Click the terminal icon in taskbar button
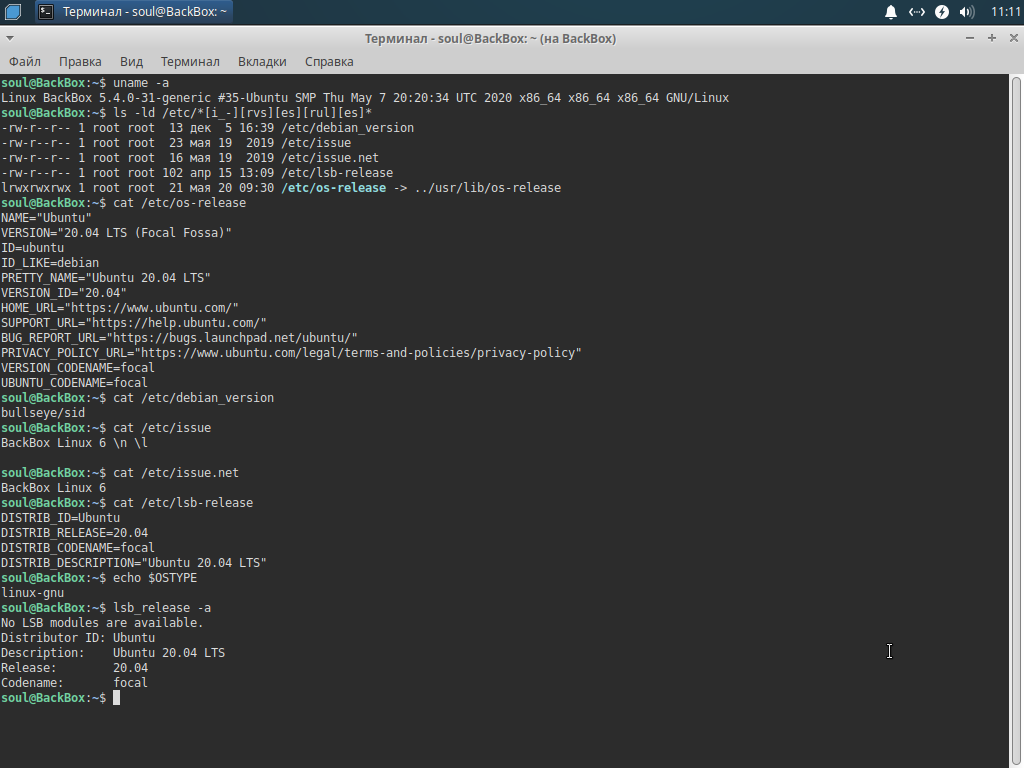The image size is (1024, 768). point(46,11)
